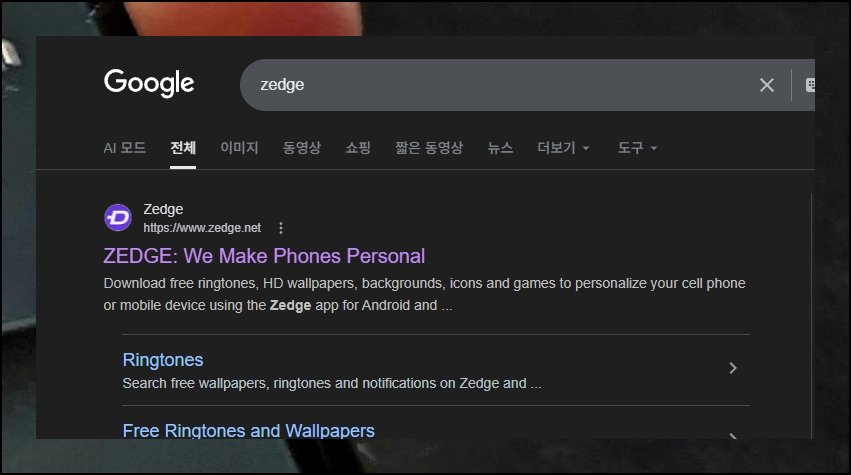
Task: Expand the chevron on the Ringtones row
Action: (x=733, y=368)
